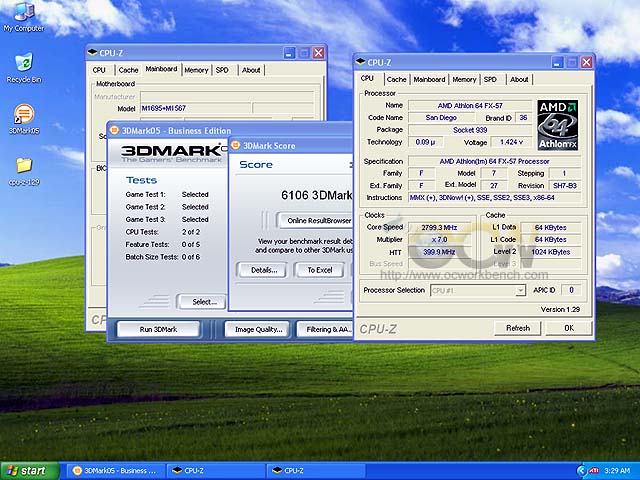The width and height of the screenshot is (640, 480).
Task: Click the Name field AMD Athlon 64 FX-57
Action: pos(470,105)
